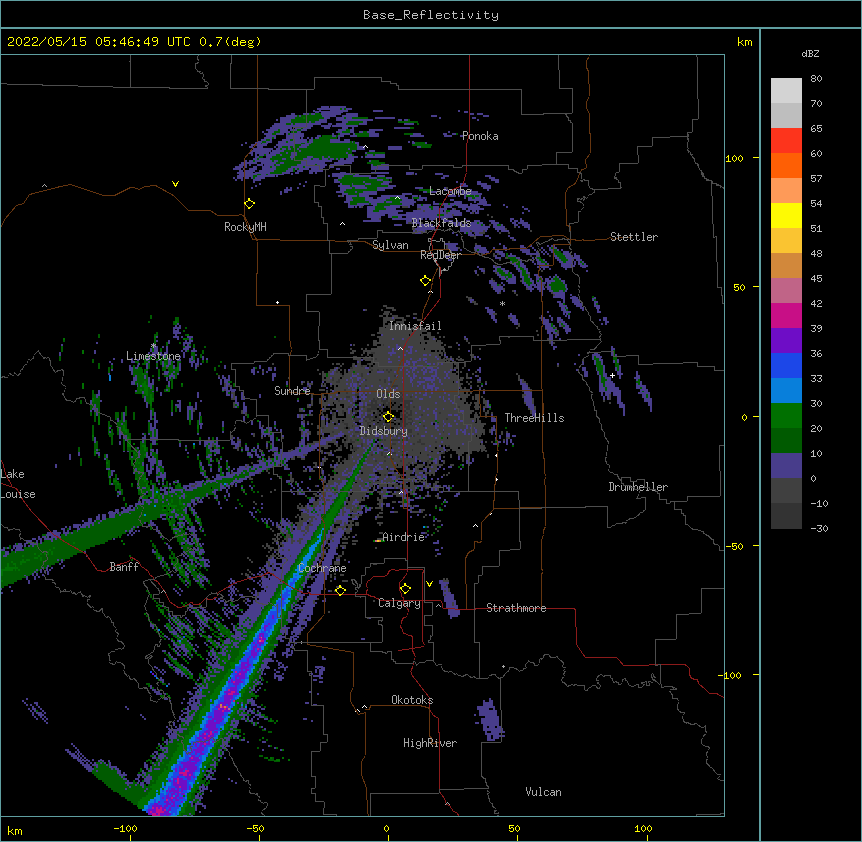The image size is (862, 842).
Task: Click the Cochrane town label
Action: pos(322,568)
